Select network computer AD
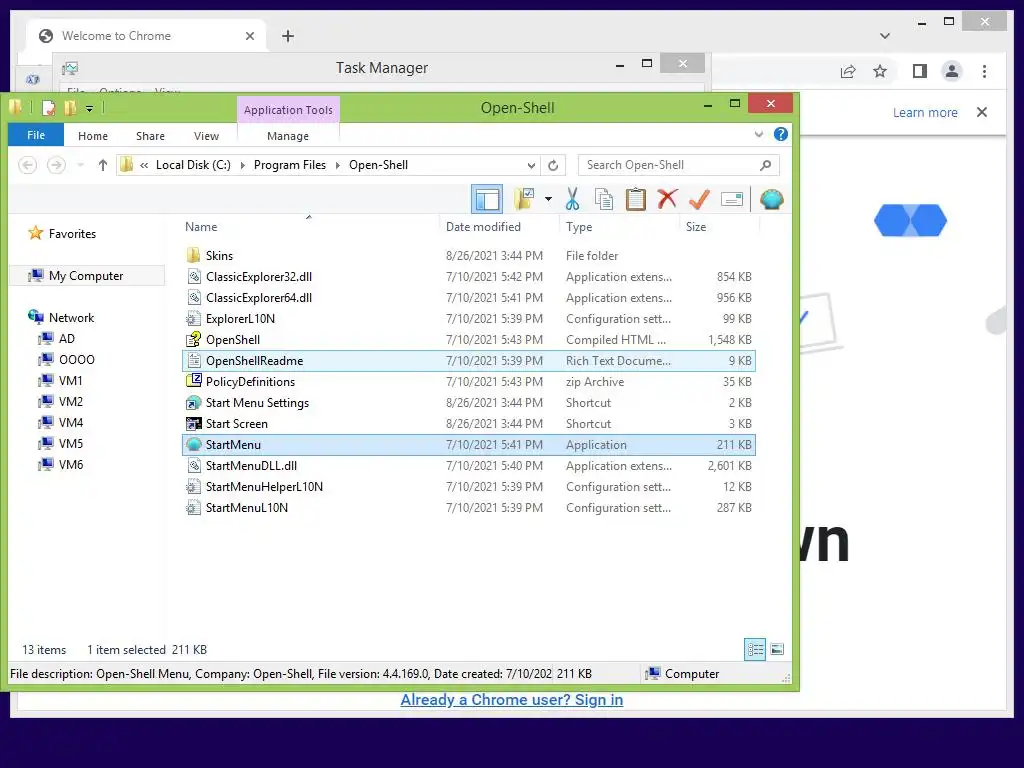The width and height of the screenshot is (1024, 768). [x=57, y=338]
